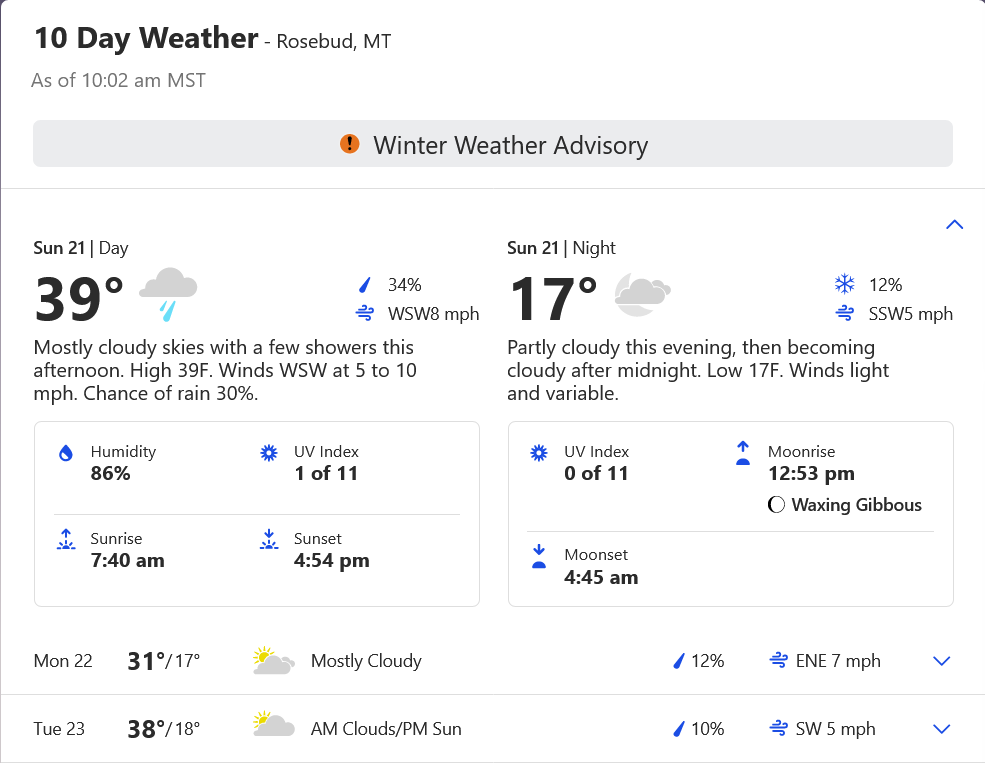Click the sunset icon above 4:54 pm
Screen dimensions: 985x763
coord(268,540)
